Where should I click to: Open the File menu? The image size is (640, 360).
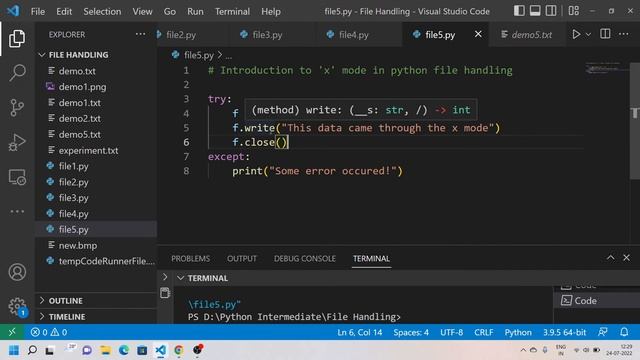point(38,11)
